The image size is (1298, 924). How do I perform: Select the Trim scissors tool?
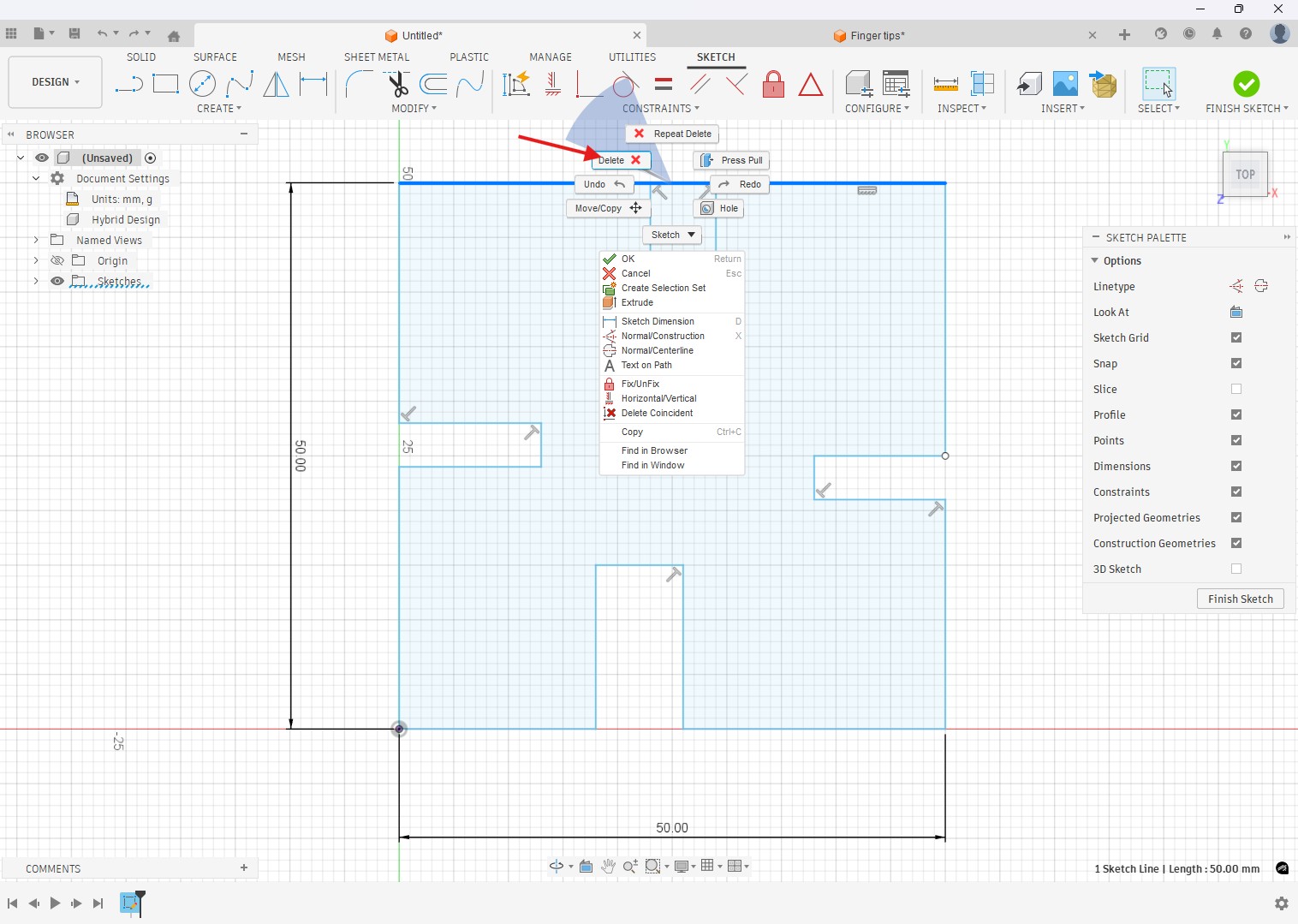click(x=397, y=84)
